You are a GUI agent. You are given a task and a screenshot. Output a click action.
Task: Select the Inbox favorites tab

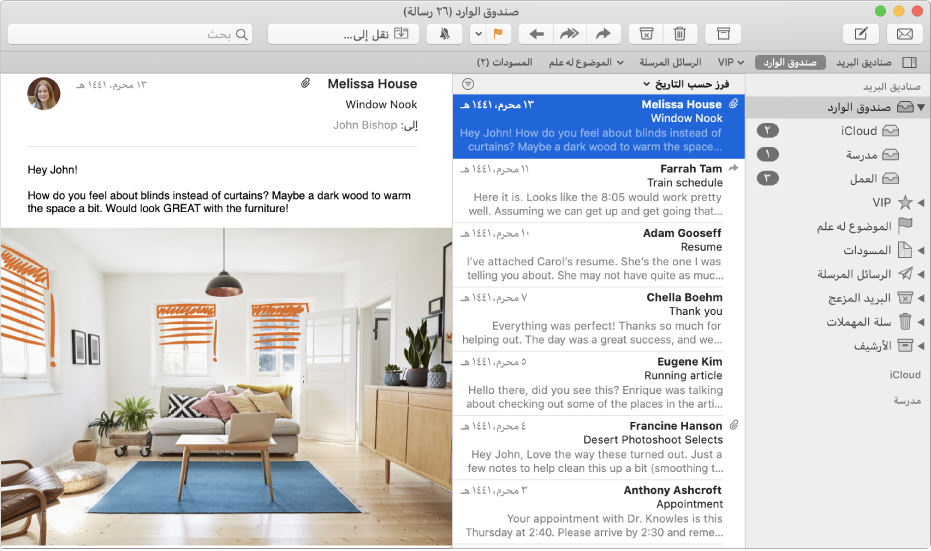[790, 62]
